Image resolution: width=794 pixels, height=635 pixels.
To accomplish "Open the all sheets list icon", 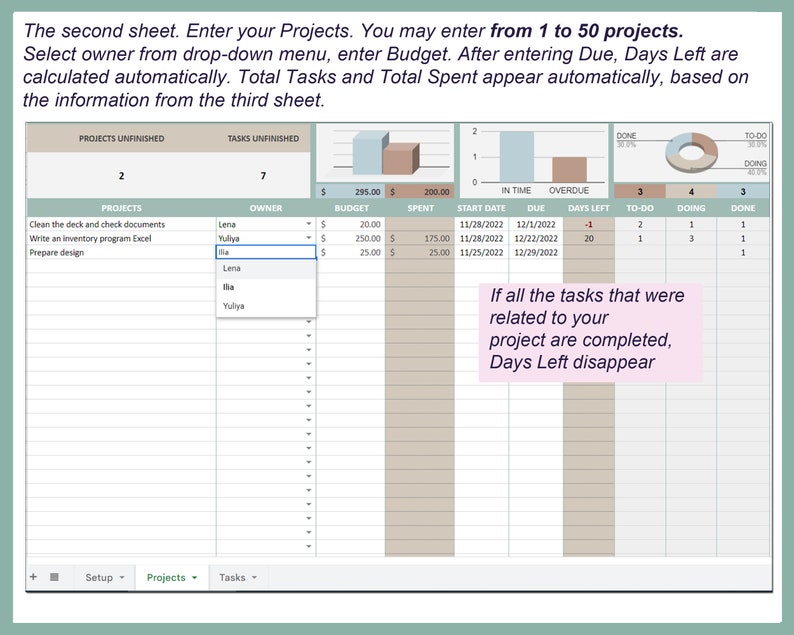I will pyautogui.click(x=54, y=577).
